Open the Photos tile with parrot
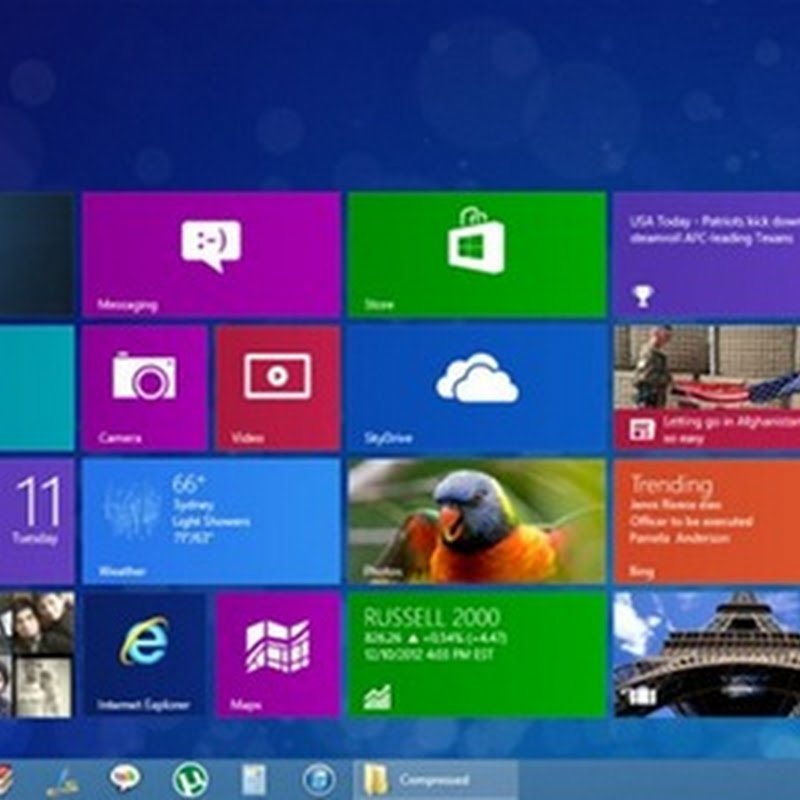Image resolution: width=800 pixels, height=800 pixels. point(476,521)
